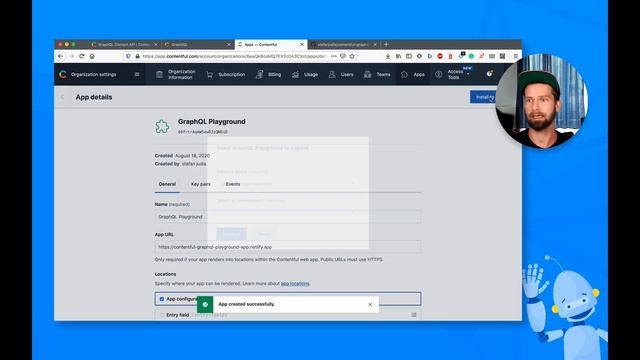640x360 pixels.
Task: Click the GraphQL Playground heading text
Action: coord(211,122)
